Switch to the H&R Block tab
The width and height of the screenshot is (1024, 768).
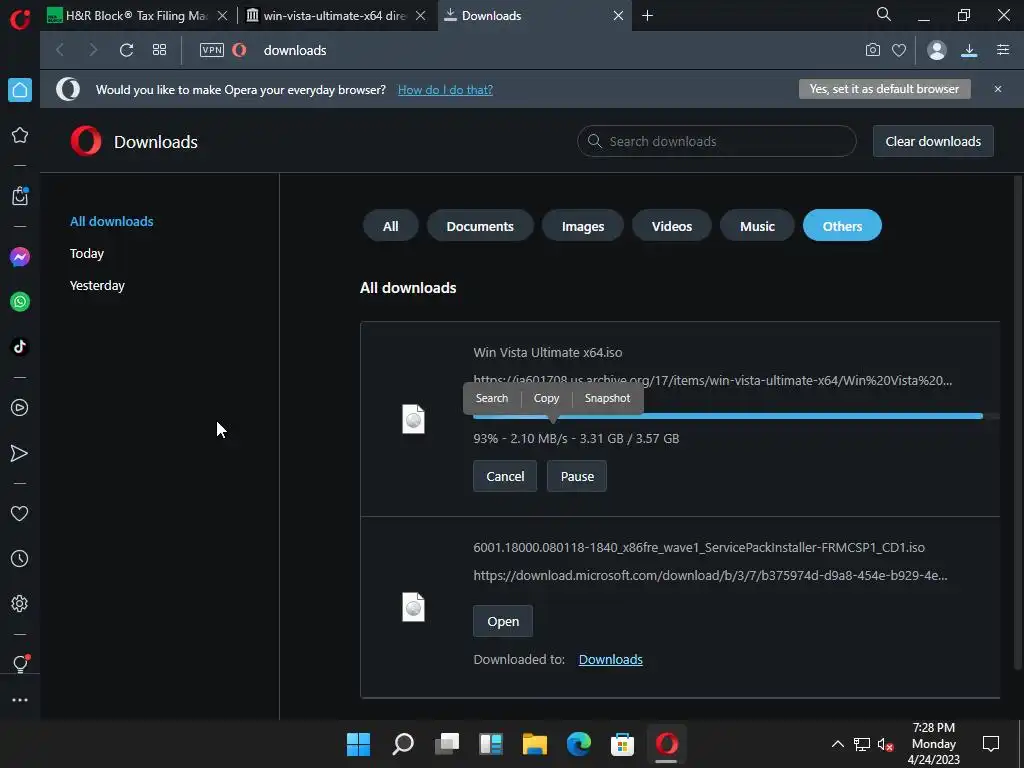[x=138, y=16]
